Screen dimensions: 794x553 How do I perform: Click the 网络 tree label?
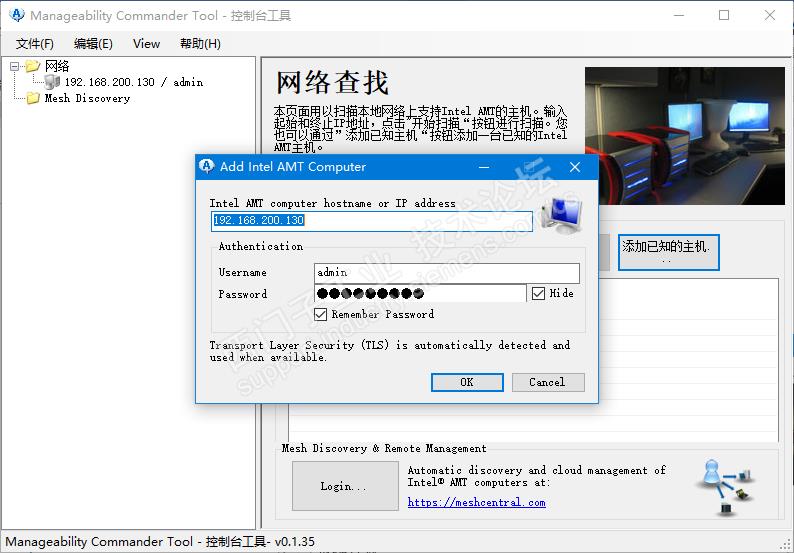click(x=57, y=66)
